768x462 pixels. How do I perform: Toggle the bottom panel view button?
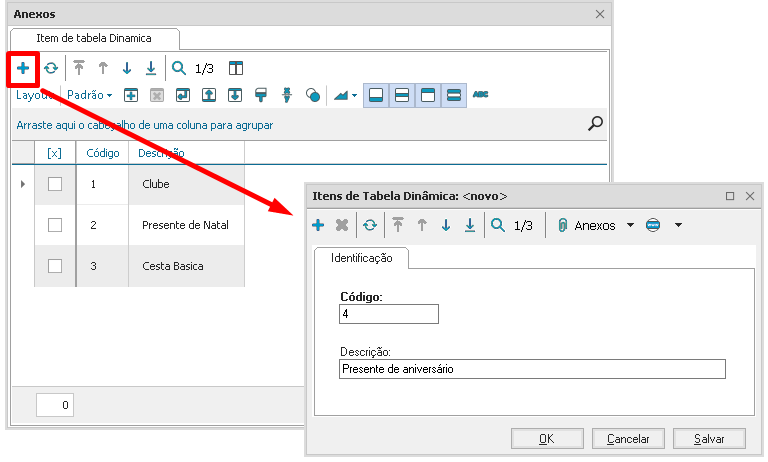pyautogui.click(x=376, y=95)
